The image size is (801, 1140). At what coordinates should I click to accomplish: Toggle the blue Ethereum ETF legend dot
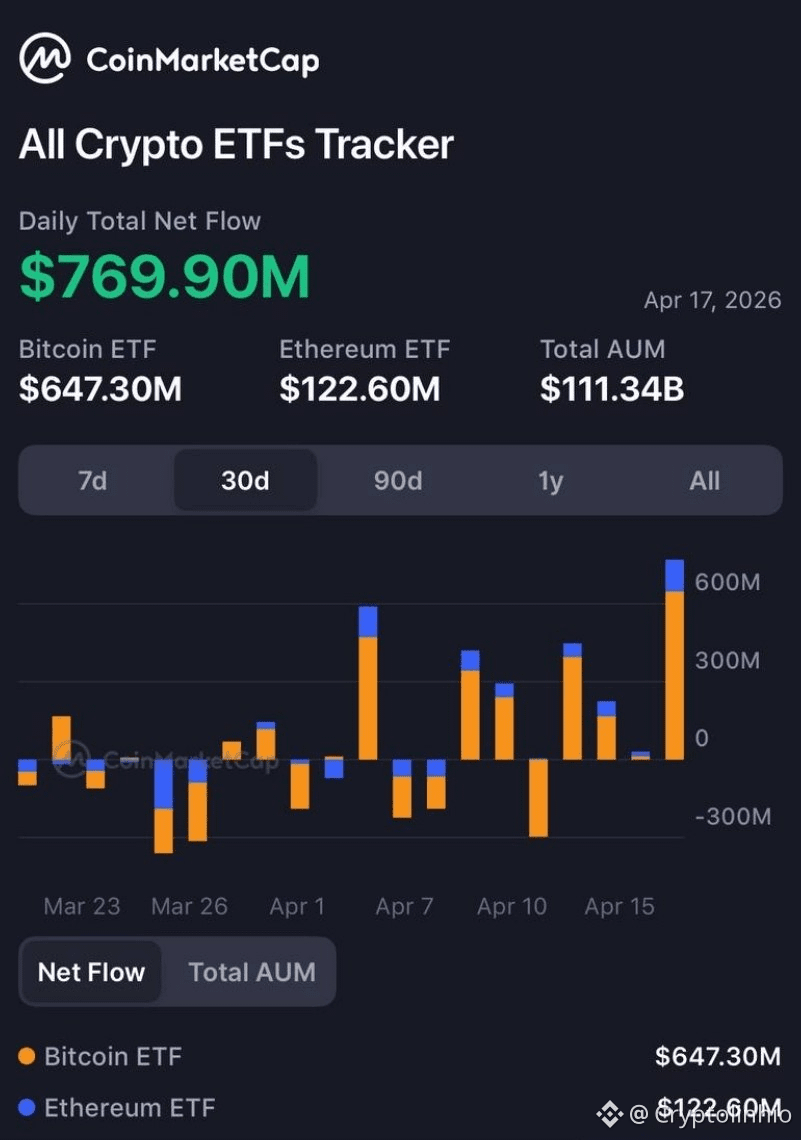tap(27, 1107)
